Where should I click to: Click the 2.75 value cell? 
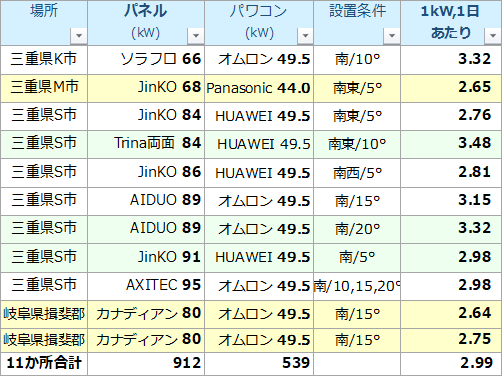click(x=451, y=340)
